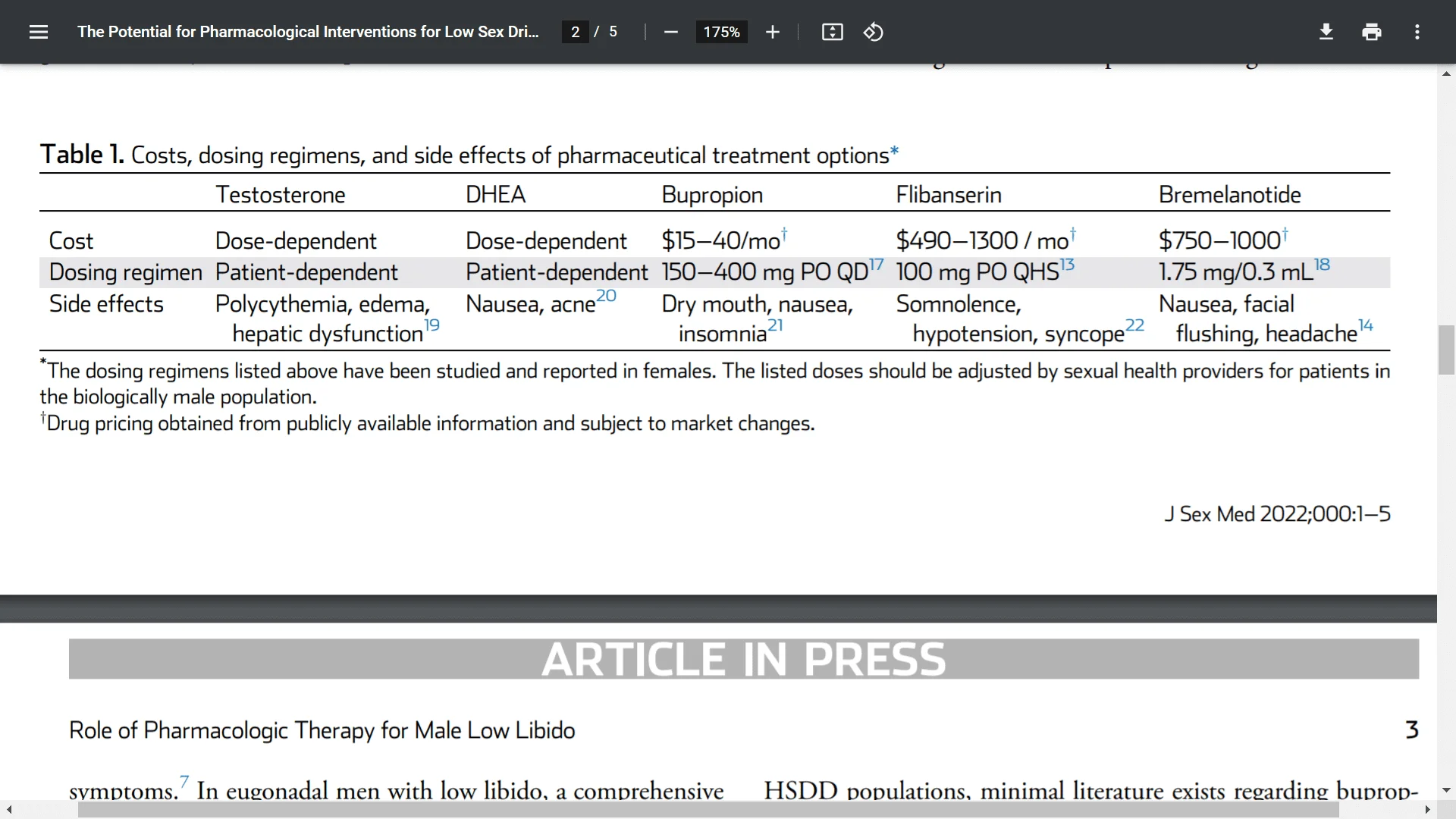Click the Flibanserin column header
The width and height of the screenshot is (1456, 819).
[x=949, y=195]
